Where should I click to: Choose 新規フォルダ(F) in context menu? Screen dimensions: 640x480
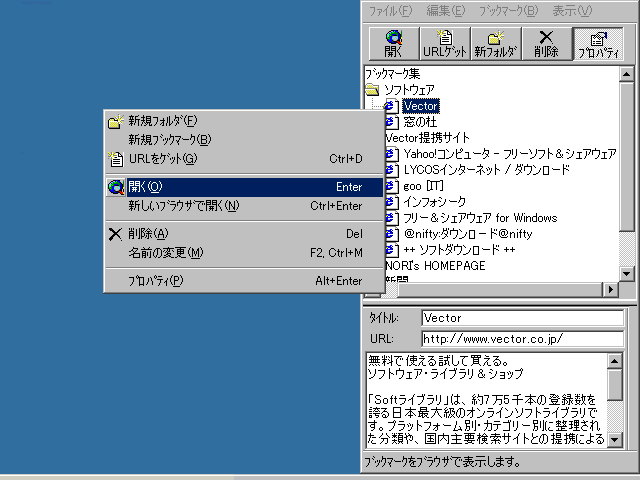click(244, 121)
